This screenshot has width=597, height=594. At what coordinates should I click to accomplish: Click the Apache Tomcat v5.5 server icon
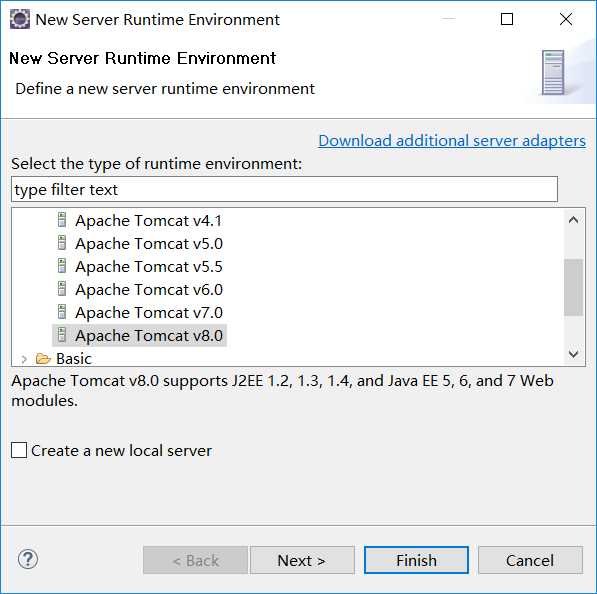[62, 266]
